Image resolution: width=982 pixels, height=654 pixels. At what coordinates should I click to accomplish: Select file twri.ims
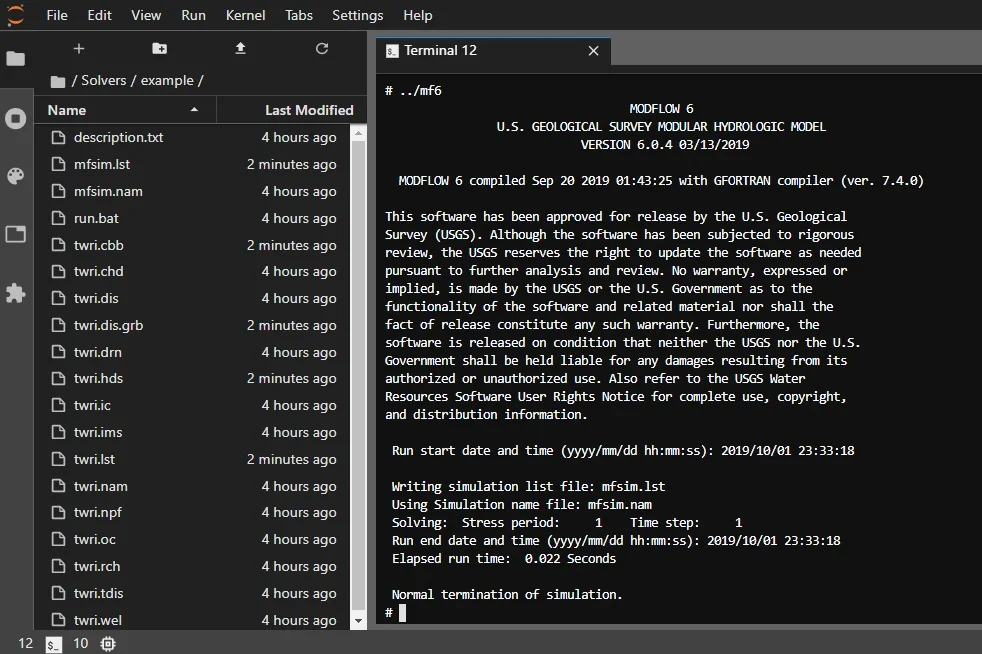pyautogui.click(x=192, y=432)
